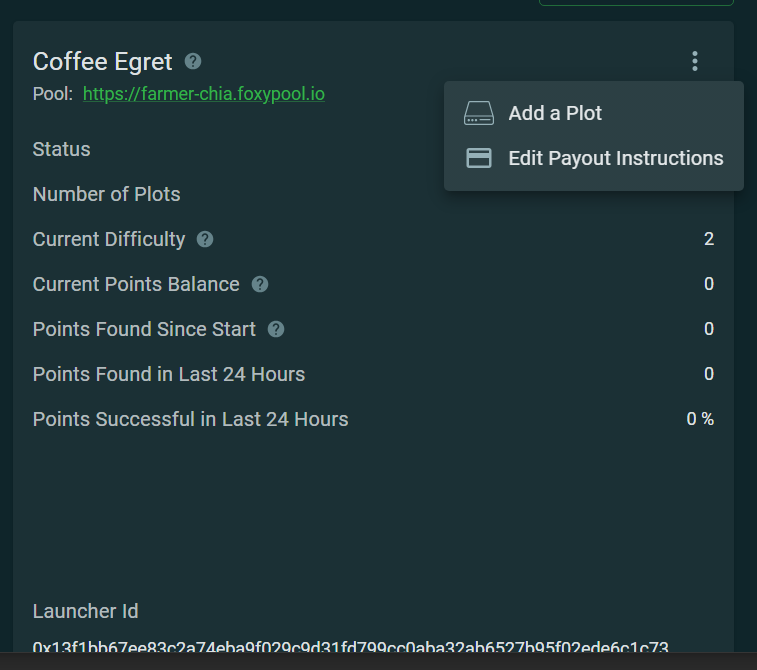The image size is (757, 670).
Task: Click the help icon beside Coffee Egret
Action: [193, 61]
